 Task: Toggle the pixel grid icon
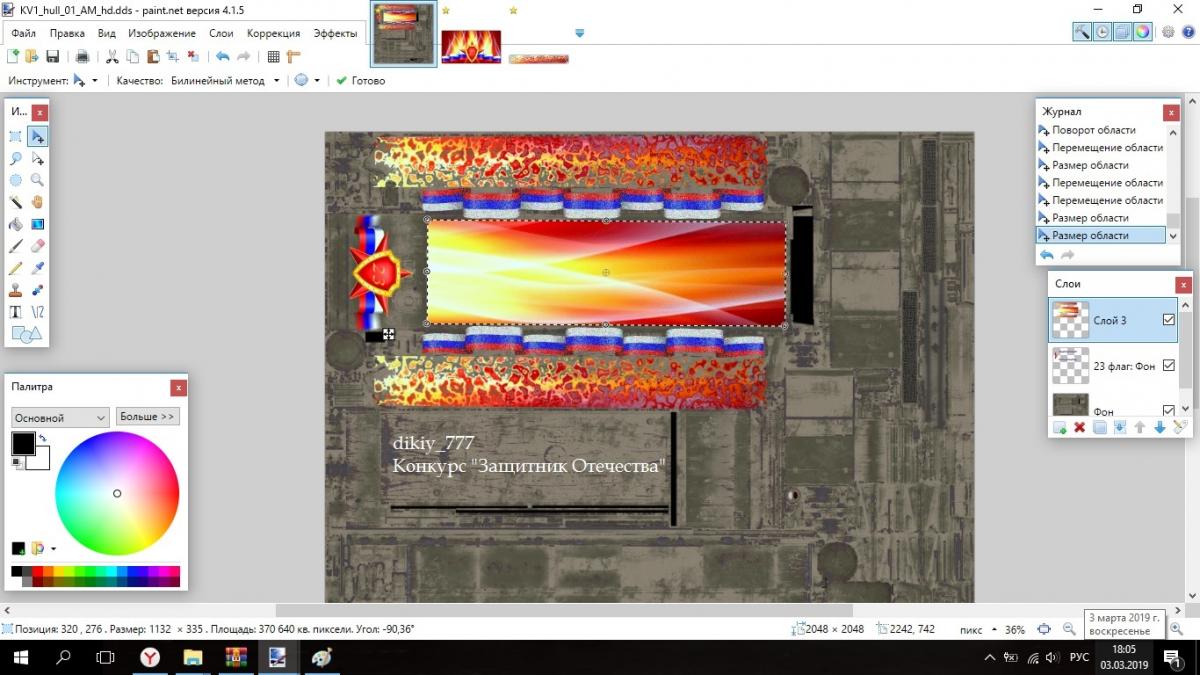(x=273, y=57)
